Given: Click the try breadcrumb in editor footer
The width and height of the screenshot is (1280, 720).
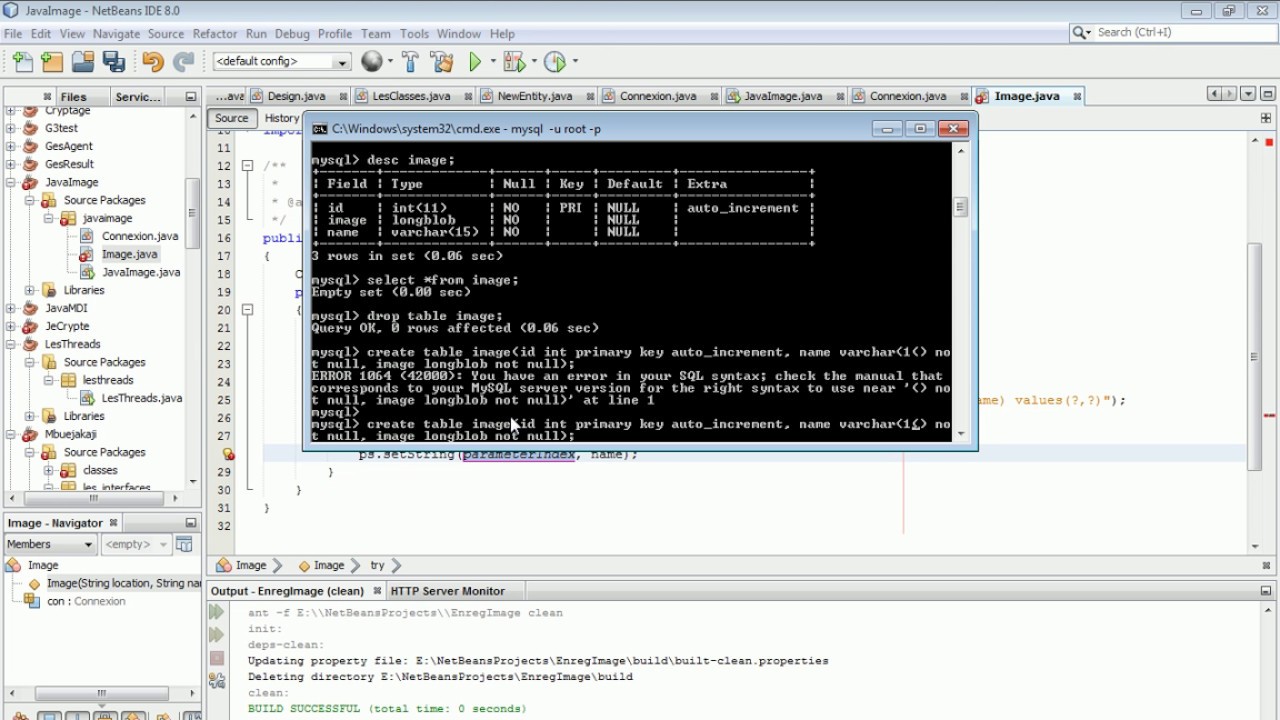Looking at the screenshot, I should point(377,565).
